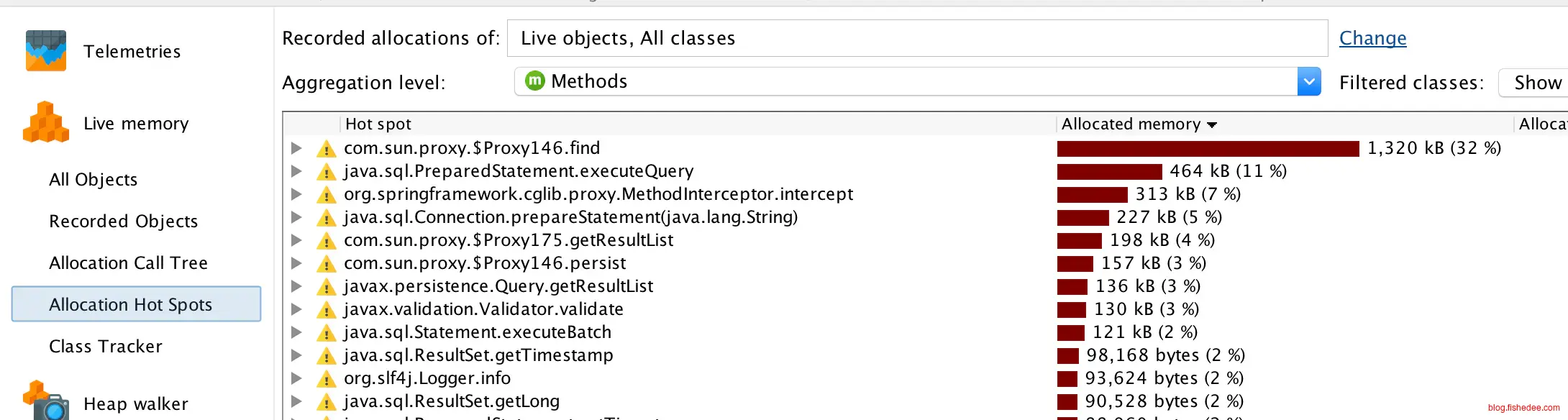Viewport: 1568px width, 420px height.
Task: Click the Telemetries chart icon
Action: click(x=45, y=50)
